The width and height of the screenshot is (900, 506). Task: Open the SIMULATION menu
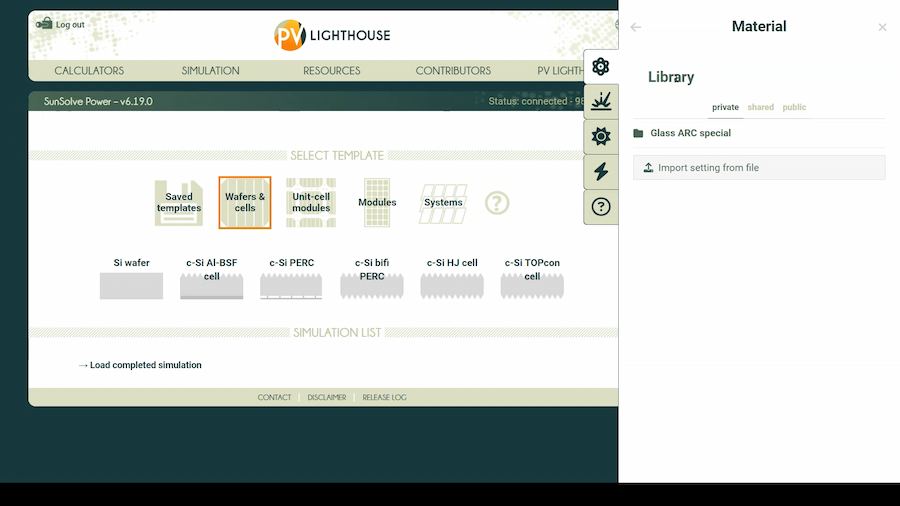point(211,71)
